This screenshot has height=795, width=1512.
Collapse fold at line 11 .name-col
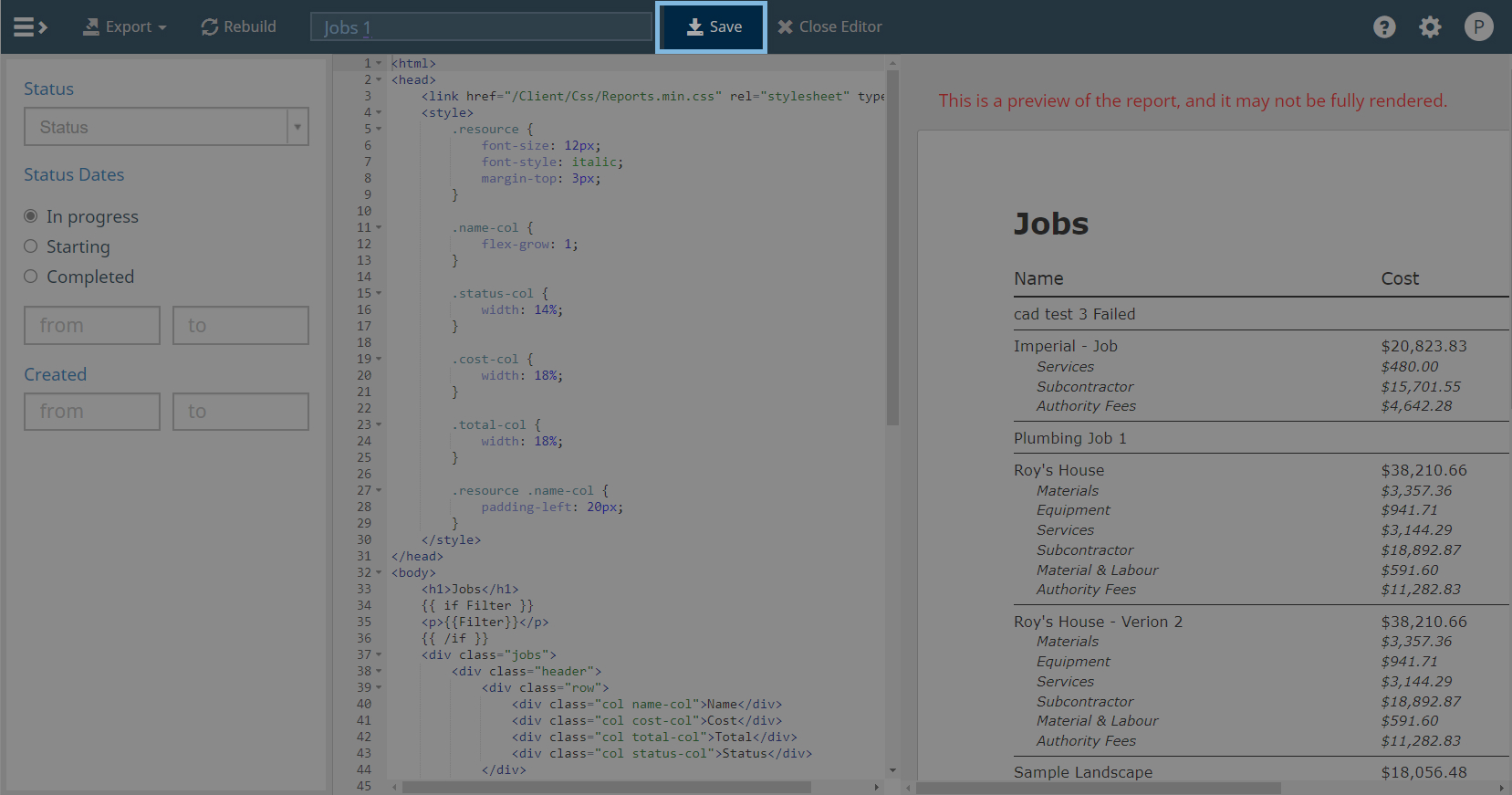click(379, 227)
